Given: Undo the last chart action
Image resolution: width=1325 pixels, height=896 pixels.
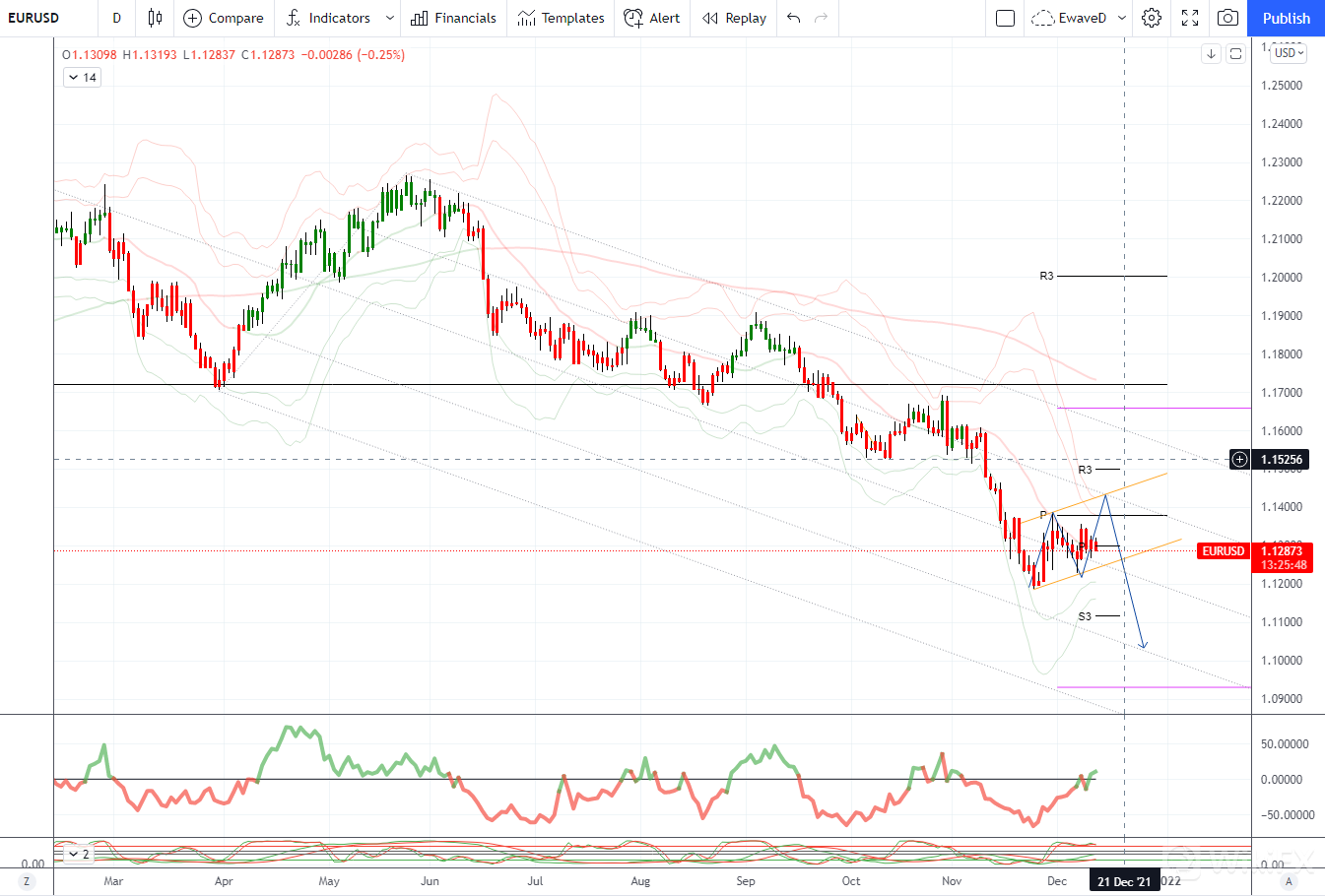Looking at the screenshot, I should coord(794,18).
